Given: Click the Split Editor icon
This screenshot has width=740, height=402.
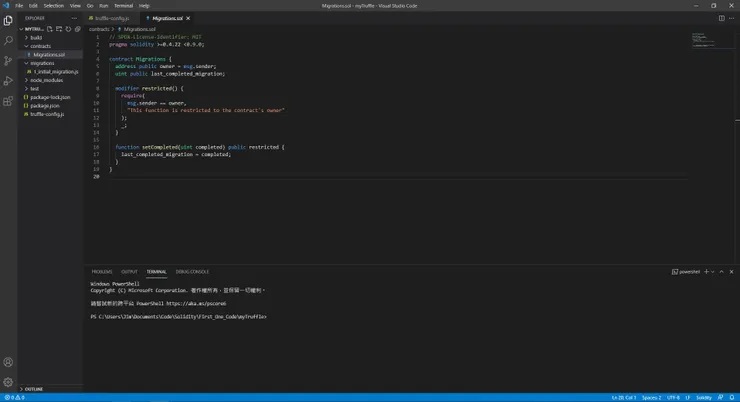Looking at the screenshot, I should [x=722, y=18].
